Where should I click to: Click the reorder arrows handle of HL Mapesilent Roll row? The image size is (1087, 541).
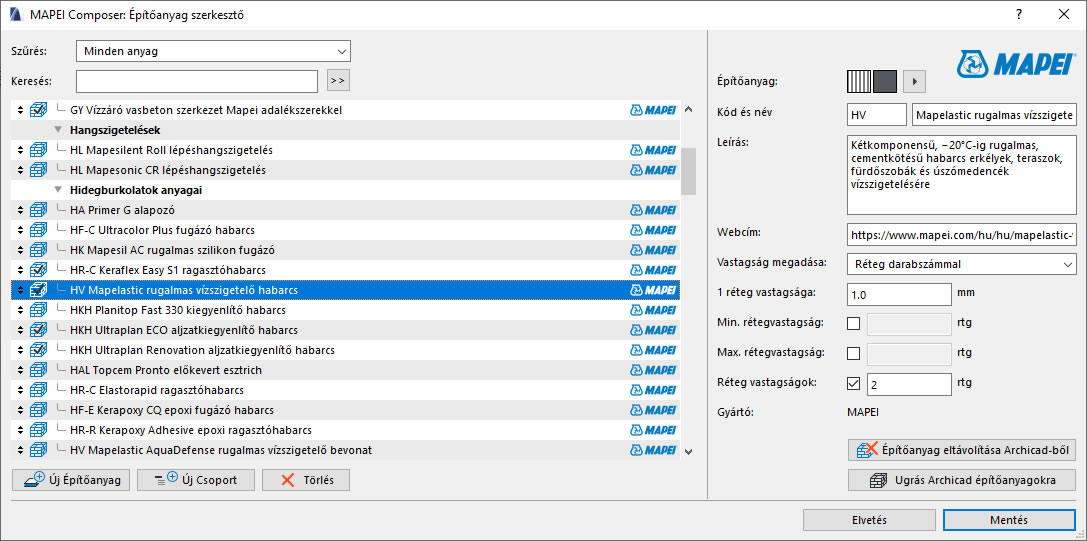[x=20, y=150]
